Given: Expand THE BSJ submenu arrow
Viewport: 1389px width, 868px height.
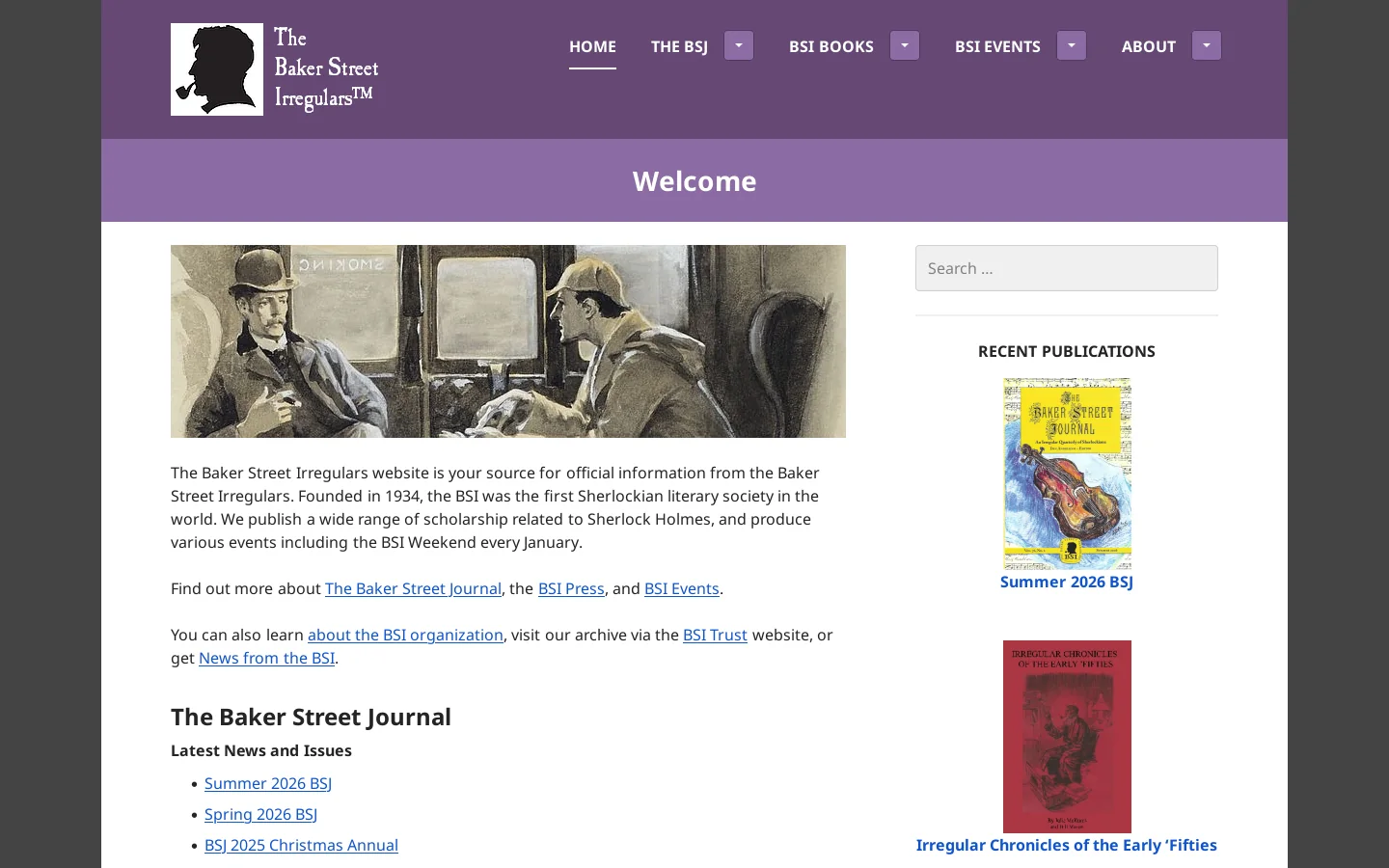Looking at the screenshot, I should (739, 45).
